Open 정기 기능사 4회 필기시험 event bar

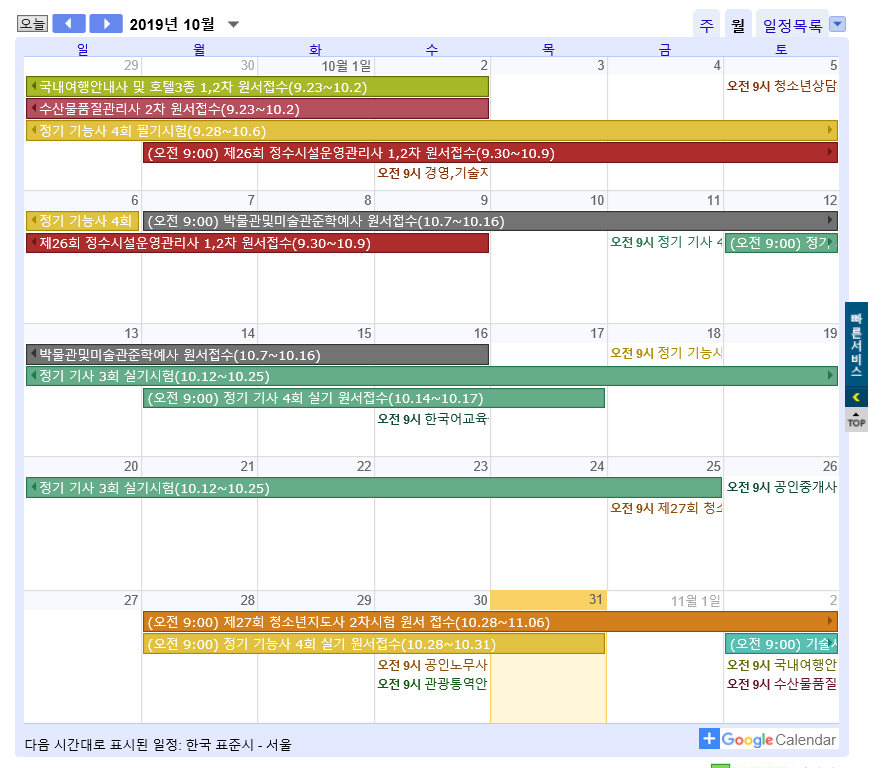tap(430, 131)
